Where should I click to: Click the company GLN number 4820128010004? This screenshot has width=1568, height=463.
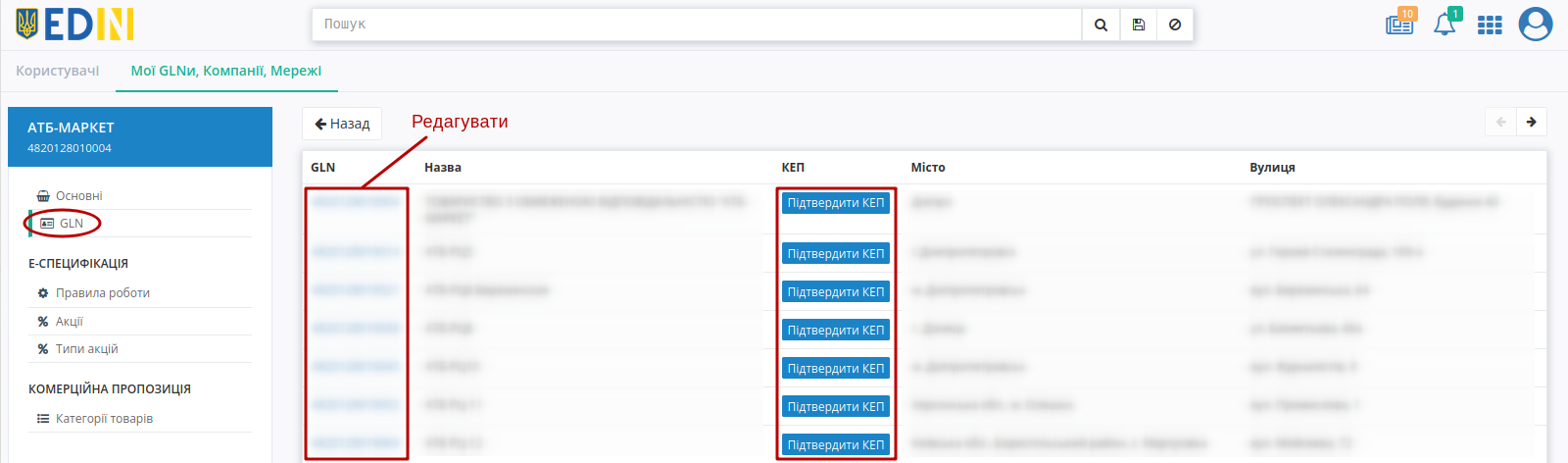coord(70,148)
